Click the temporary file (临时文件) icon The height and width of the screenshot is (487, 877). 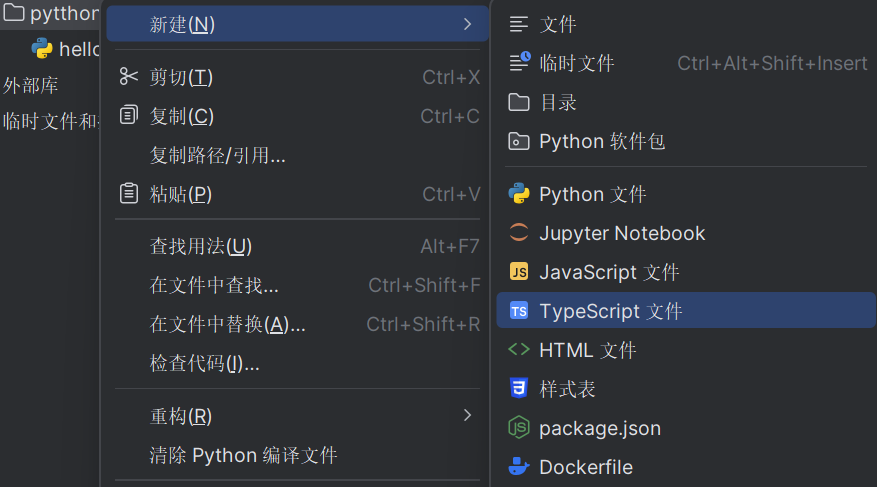(x=519, y=63)
